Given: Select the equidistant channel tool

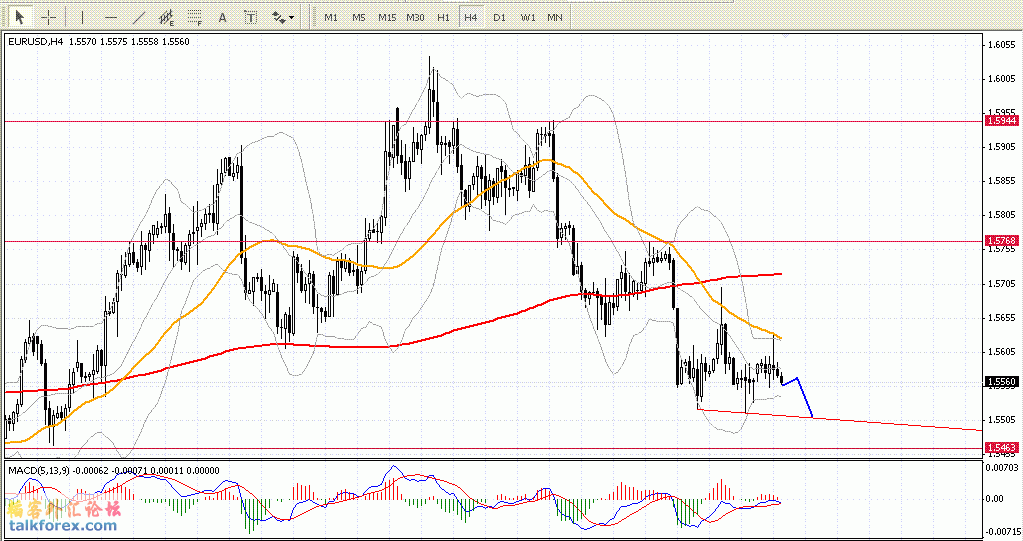Looking at the screenshot, I should (x=167, y=17).
